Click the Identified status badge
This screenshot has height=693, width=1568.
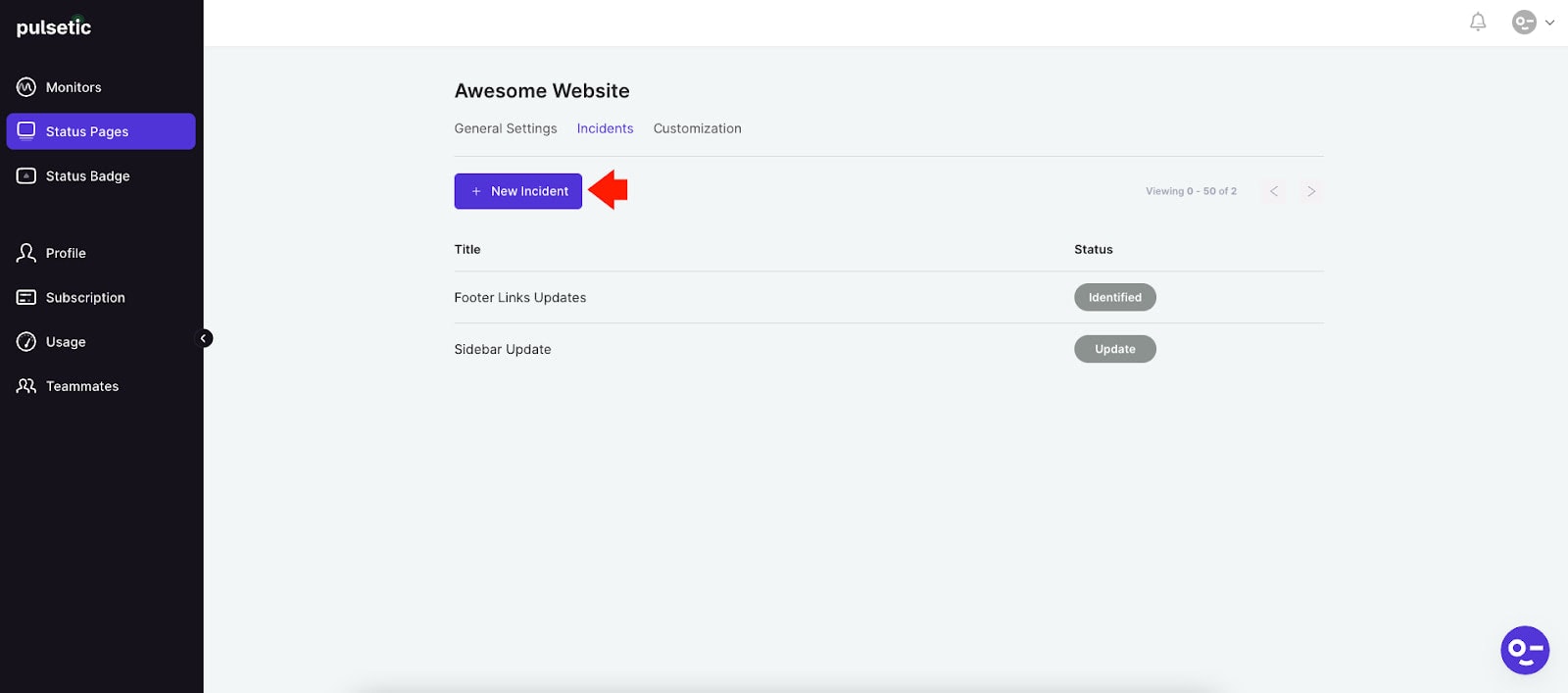[1115, 297]
